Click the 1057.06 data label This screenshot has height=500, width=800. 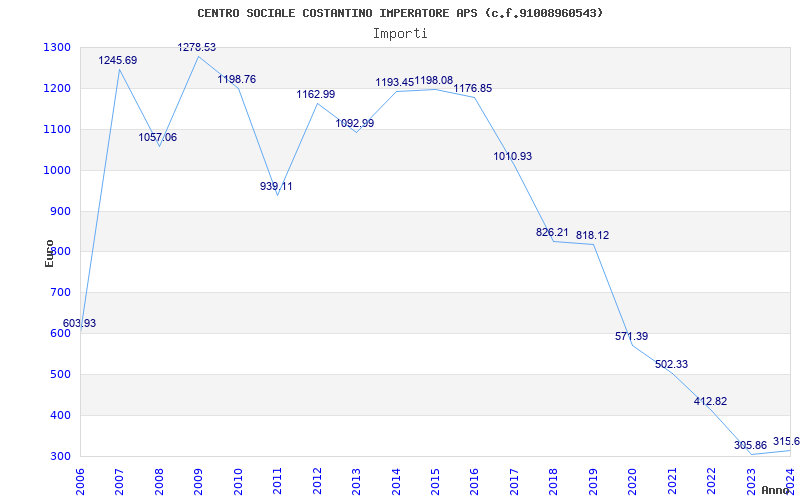coord(158,137)
